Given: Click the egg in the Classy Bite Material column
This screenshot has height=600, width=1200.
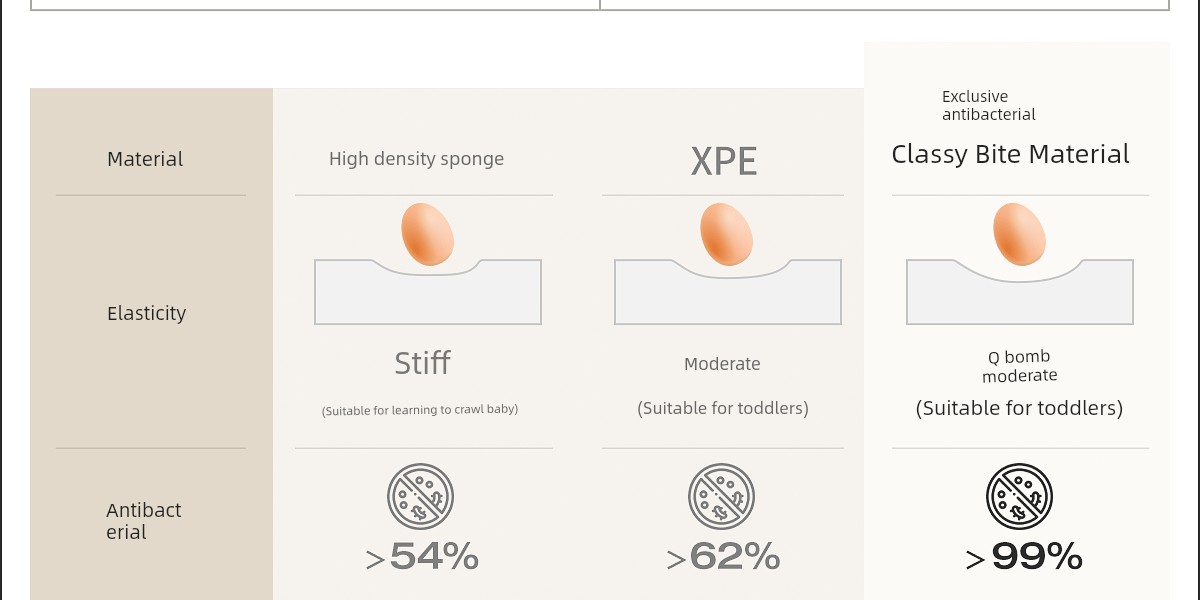Looking at the screenshot, I should pos(1019,233).
